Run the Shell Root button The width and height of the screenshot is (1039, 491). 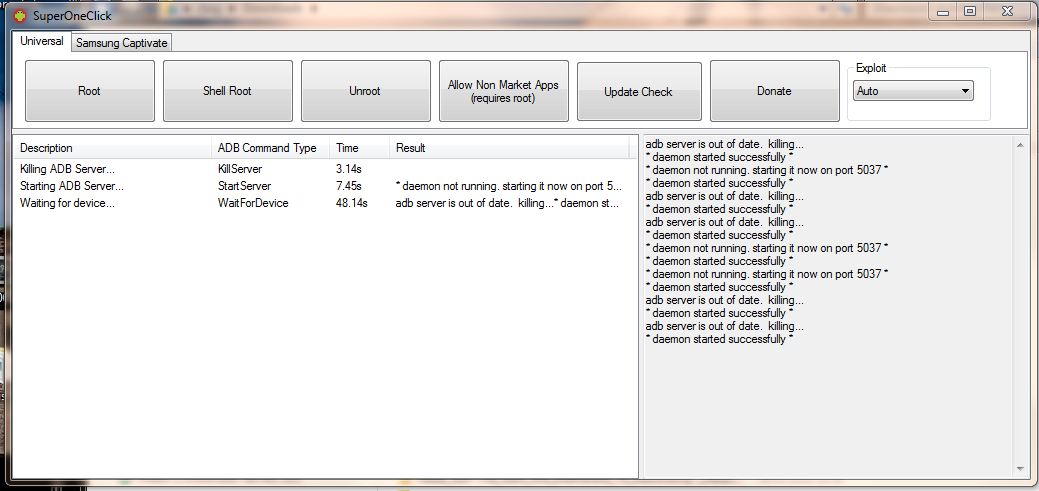point(227,91)
